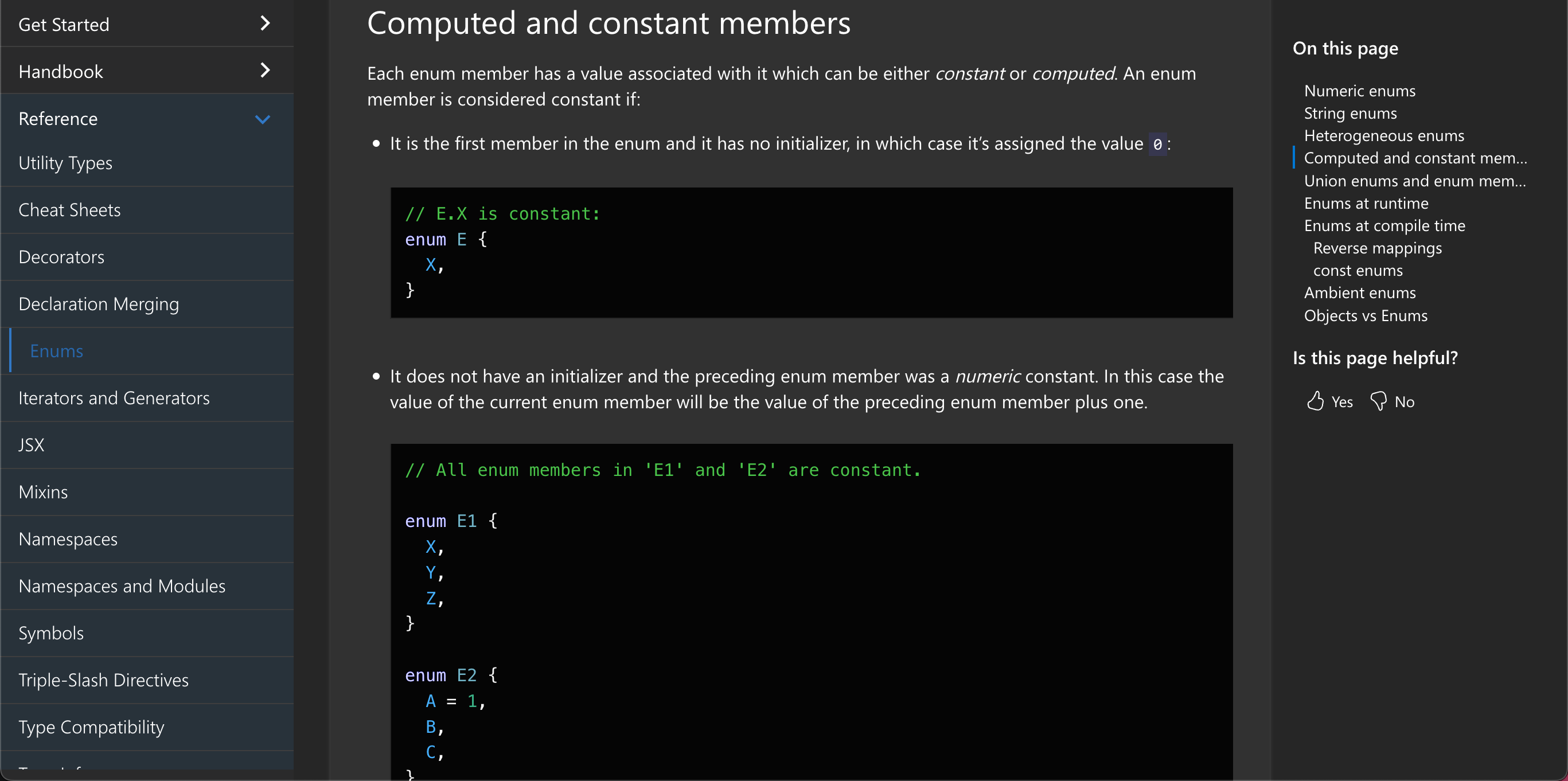Jump to Objects vs Enums section
Image resolution: width=1568 pixels, height=781 pixels.
pyautogui.click(x=1366, y=316)
